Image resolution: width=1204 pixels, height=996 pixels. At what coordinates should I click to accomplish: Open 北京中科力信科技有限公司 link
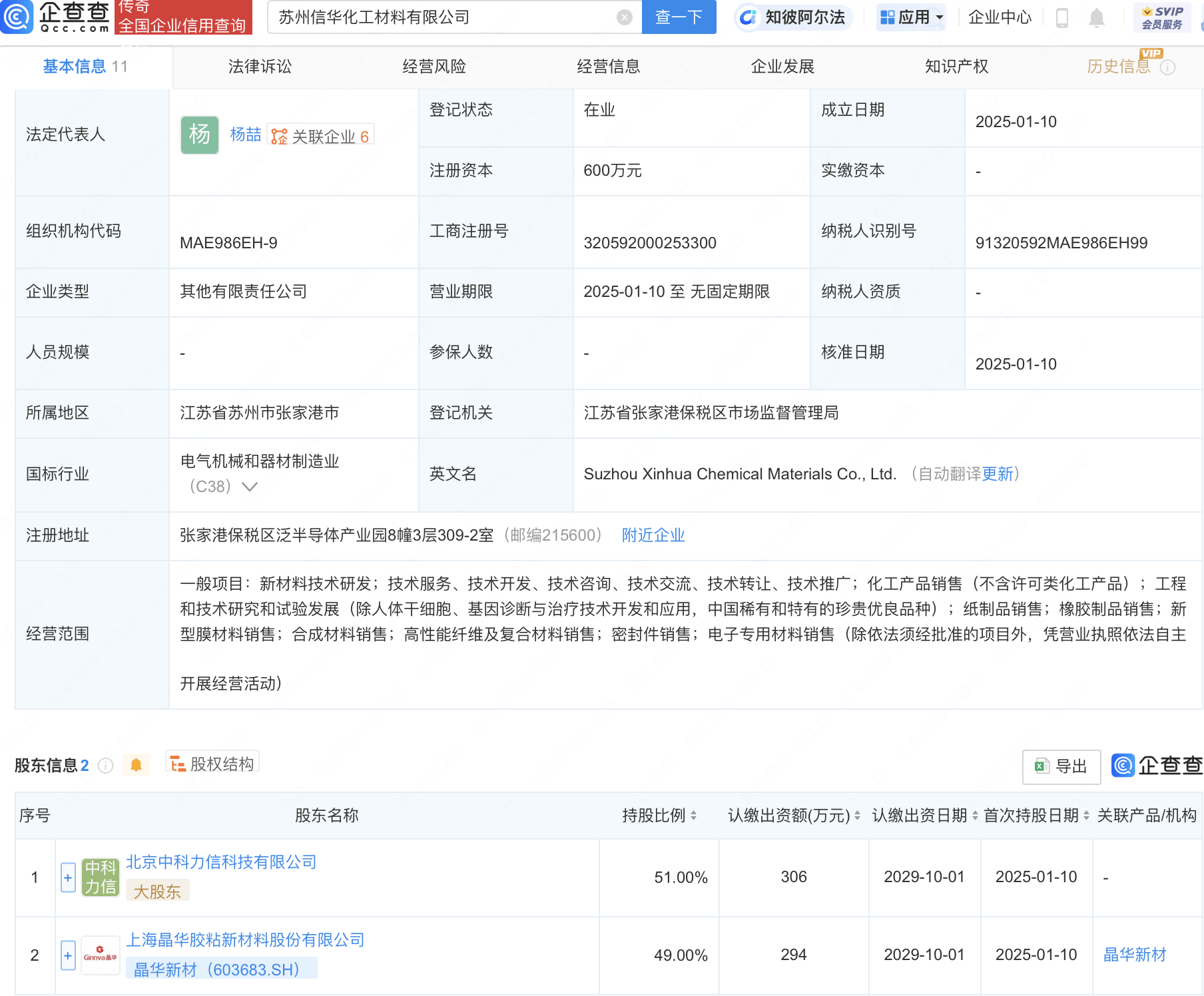(x=221, y=862)
